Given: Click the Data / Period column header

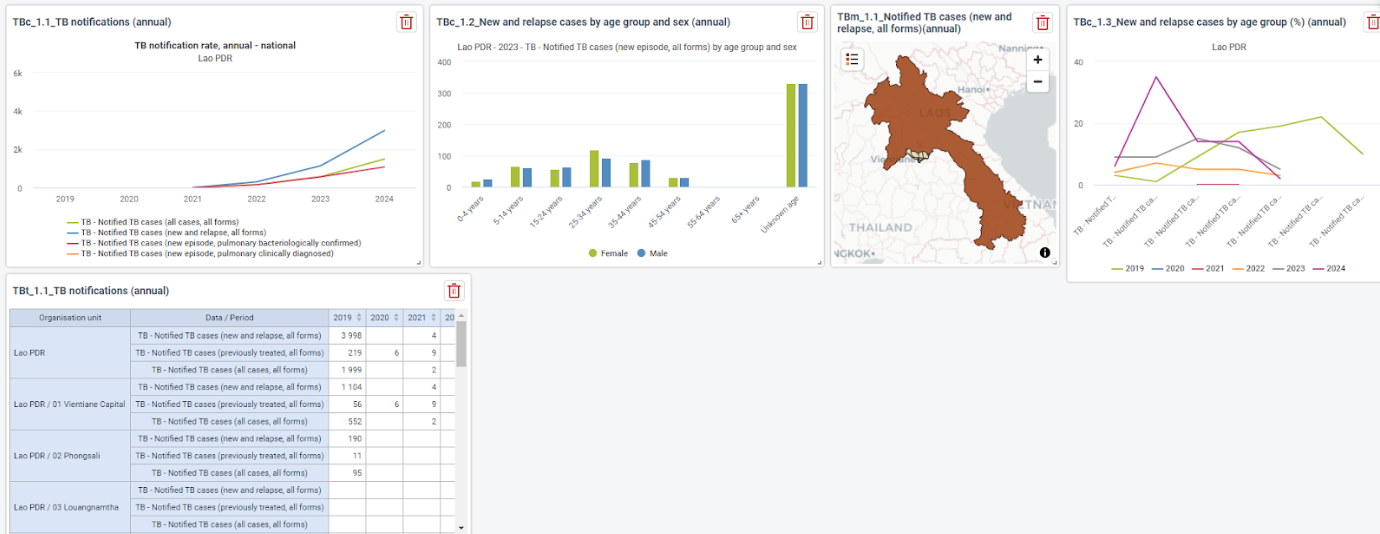Looking at the screenshot, I should tap(229, 318).
